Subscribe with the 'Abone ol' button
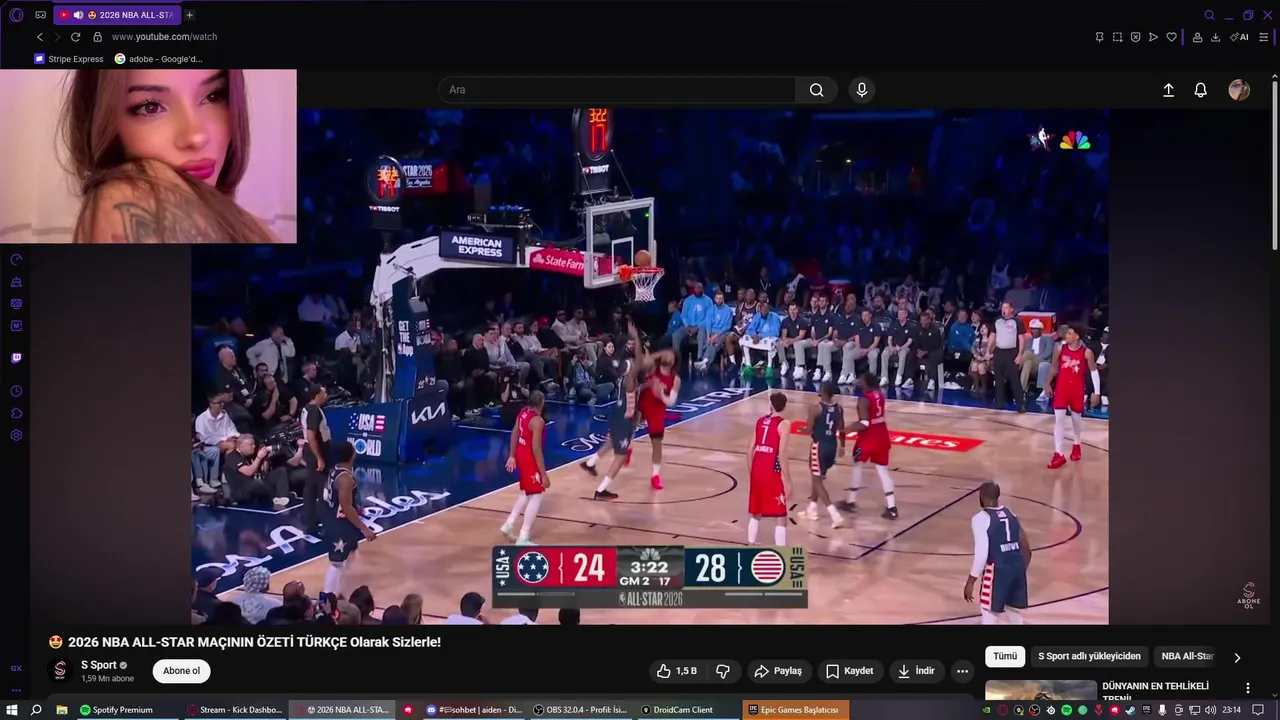Screen dimensions: 1280x720 click(x=181, y=671)
